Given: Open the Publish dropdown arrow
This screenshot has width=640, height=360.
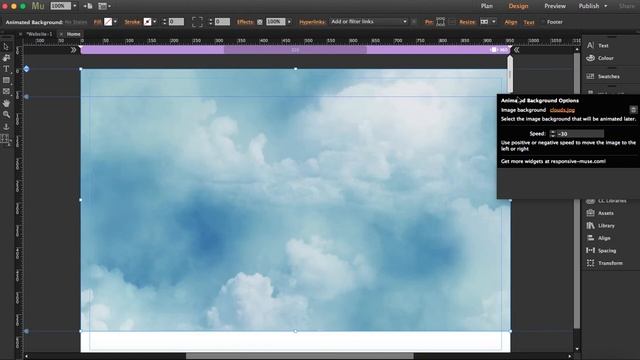Looking at the screenshot, I should [x=606, y=6].
